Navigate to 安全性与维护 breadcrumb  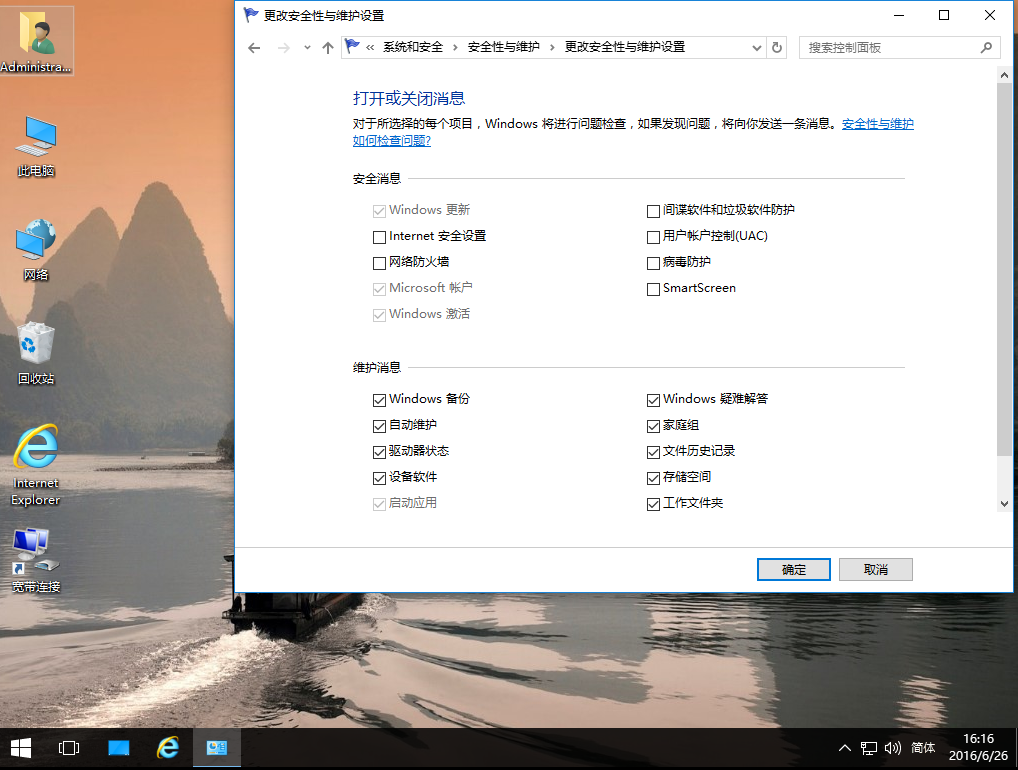tap(504, 47)
